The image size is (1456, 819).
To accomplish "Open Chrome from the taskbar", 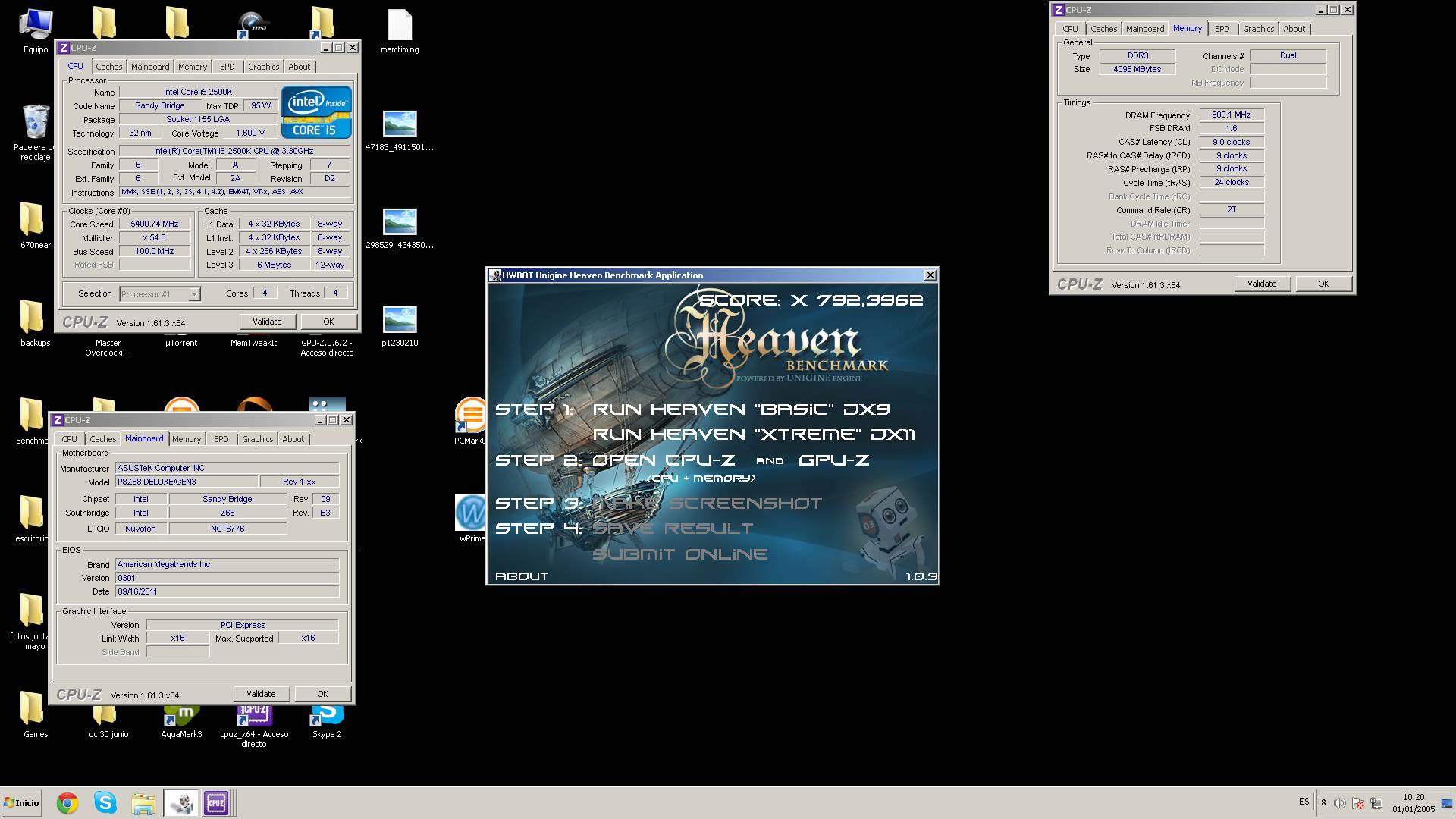I will [67, 803].
